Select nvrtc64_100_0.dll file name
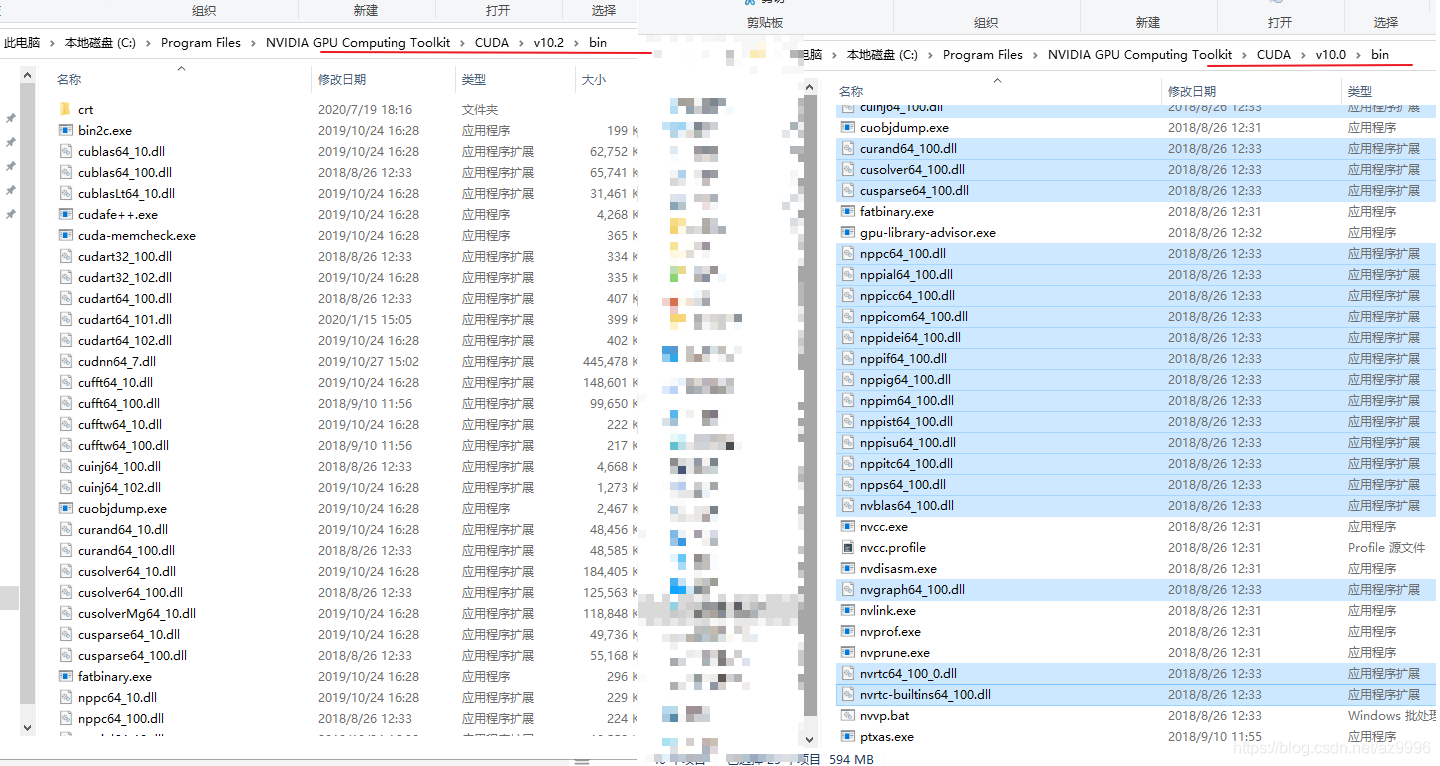 point(908,673)
